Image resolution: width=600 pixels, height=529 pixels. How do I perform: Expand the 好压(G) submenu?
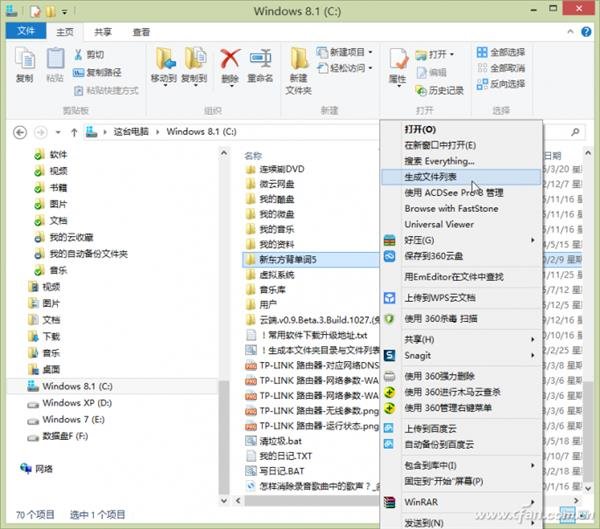tap(461, 240)
